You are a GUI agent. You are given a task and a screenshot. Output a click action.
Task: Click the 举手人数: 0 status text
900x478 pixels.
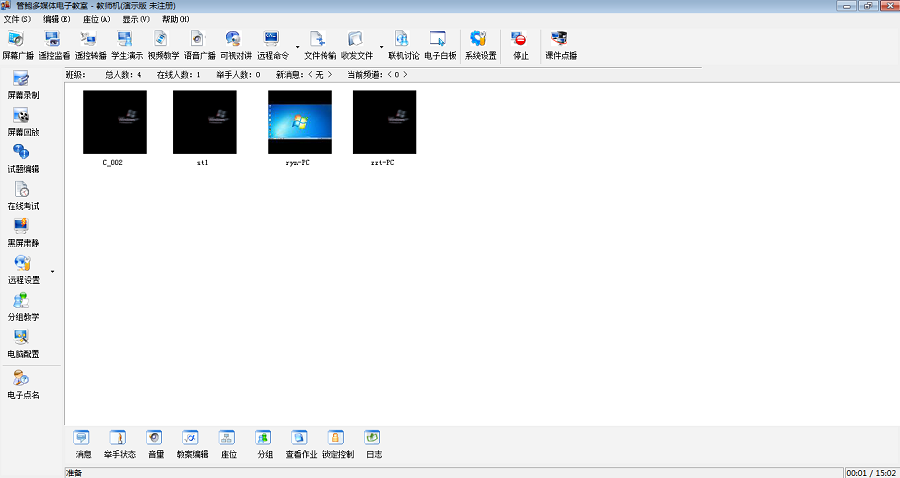(x=238, y=75)
